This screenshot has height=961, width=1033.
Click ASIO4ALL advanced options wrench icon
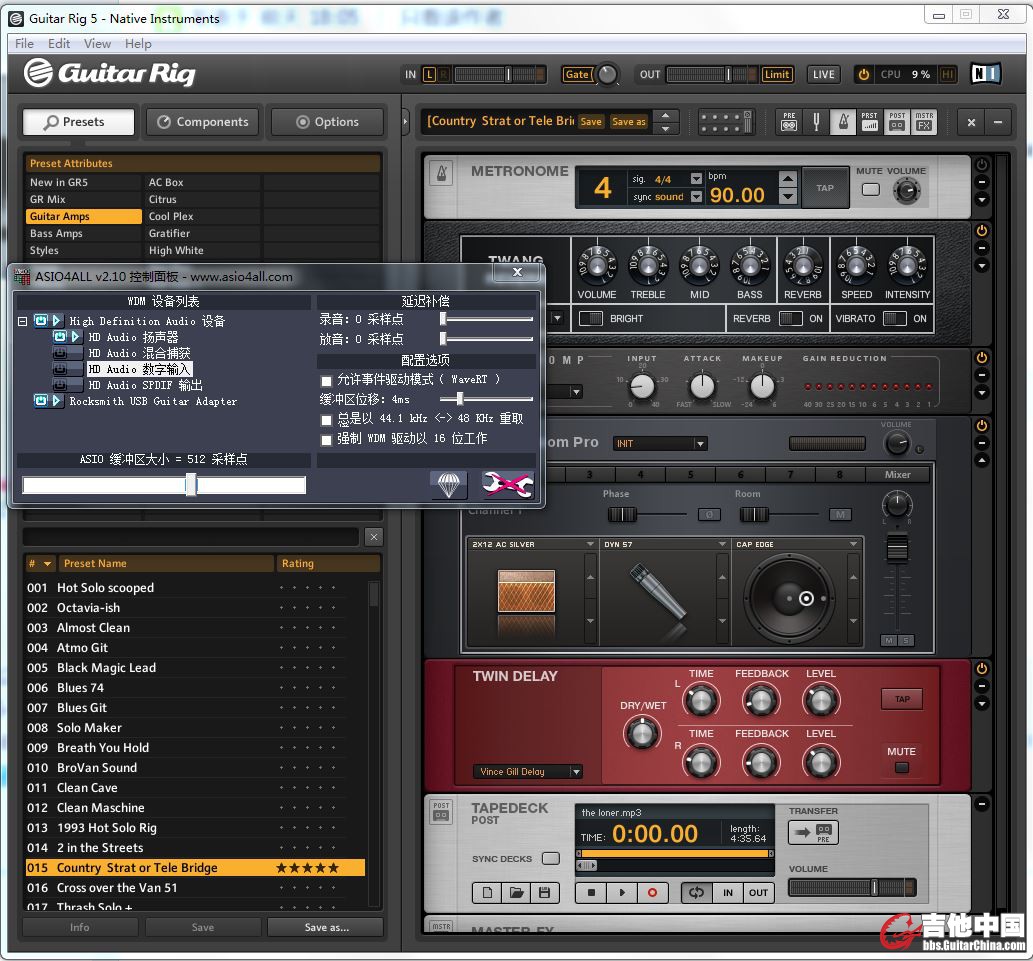pyautogui.click(x=507, y=485)
